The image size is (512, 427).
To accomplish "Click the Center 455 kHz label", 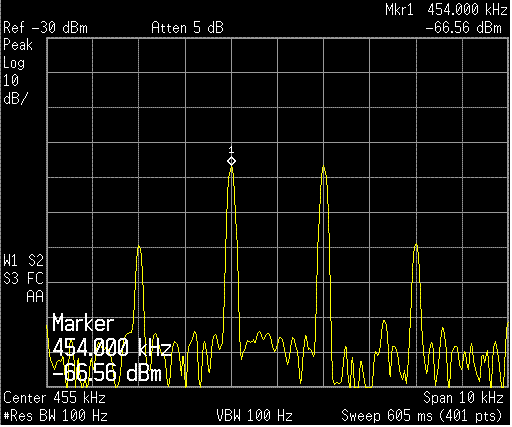I will [54, 398].
